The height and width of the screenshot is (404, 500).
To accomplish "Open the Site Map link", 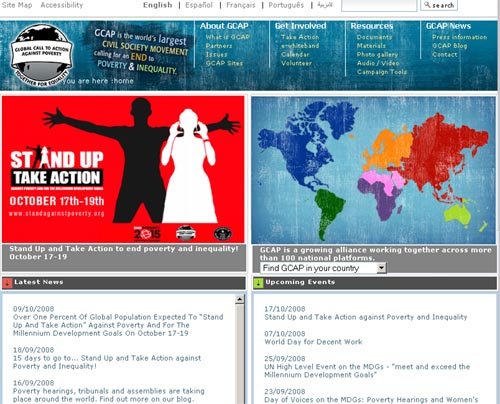I will pos(17,5).
